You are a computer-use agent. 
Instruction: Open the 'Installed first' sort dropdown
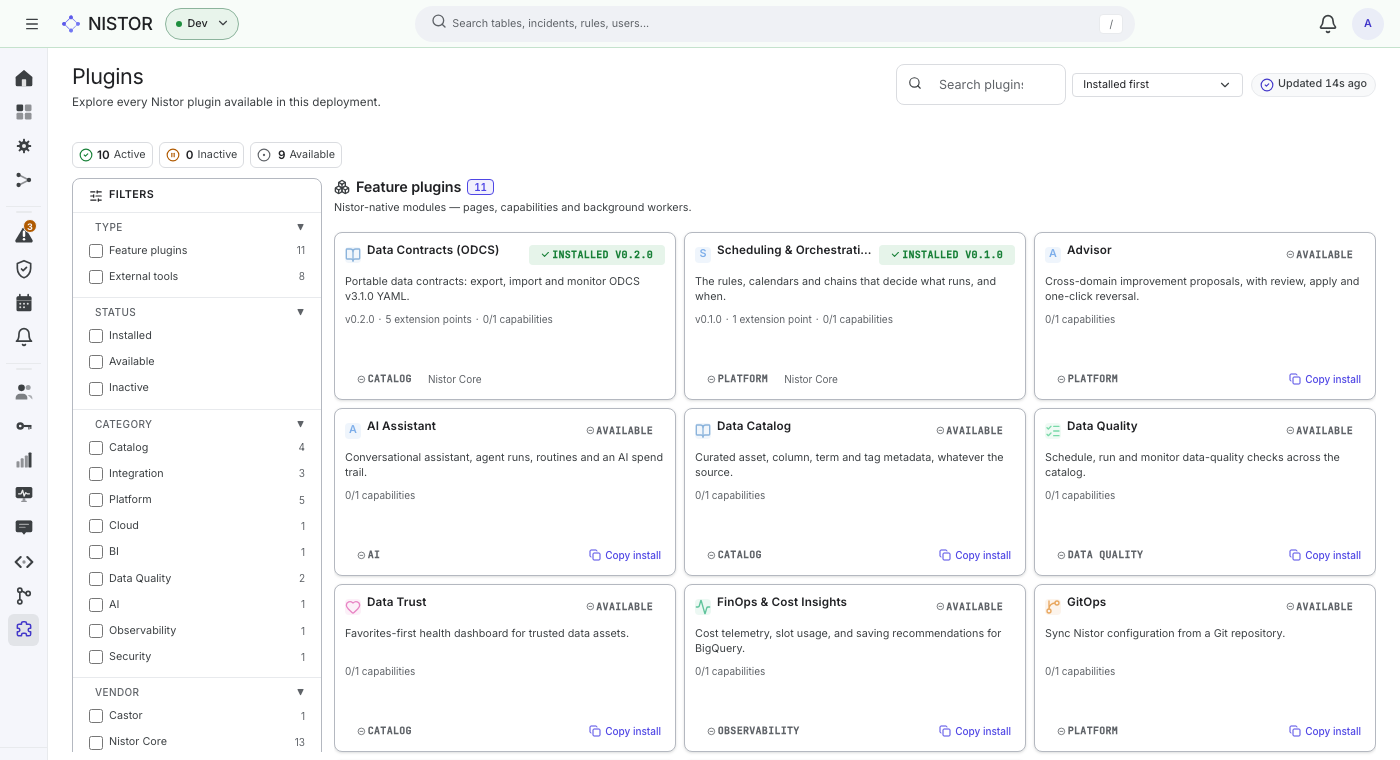pyautogui.click(x=1157, y=85)
